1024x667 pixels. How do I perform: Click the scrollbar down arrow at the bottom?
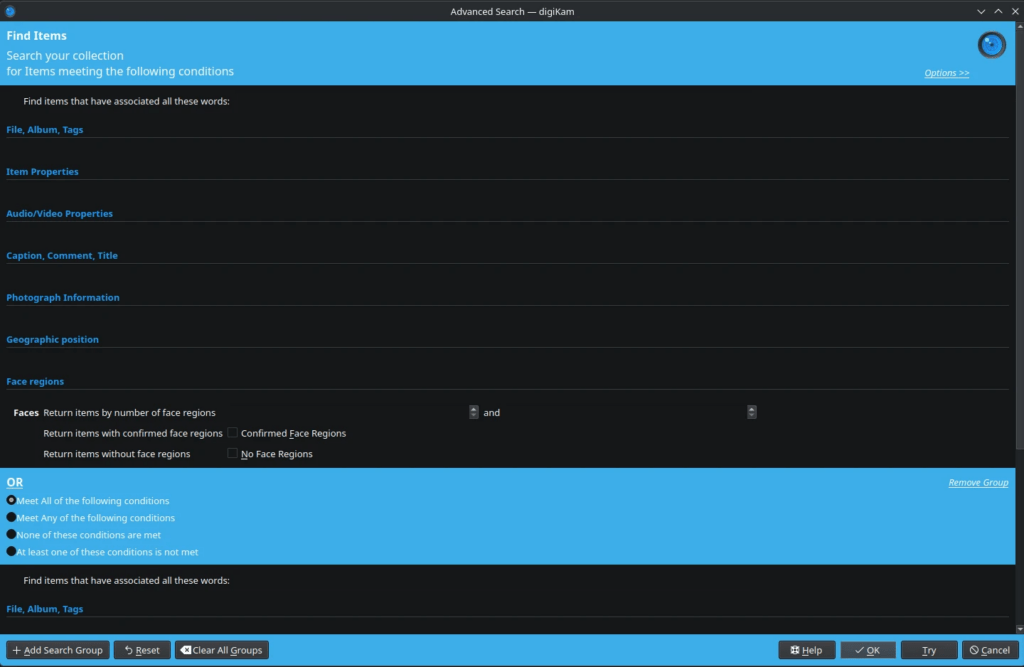tap(1019, 629)
